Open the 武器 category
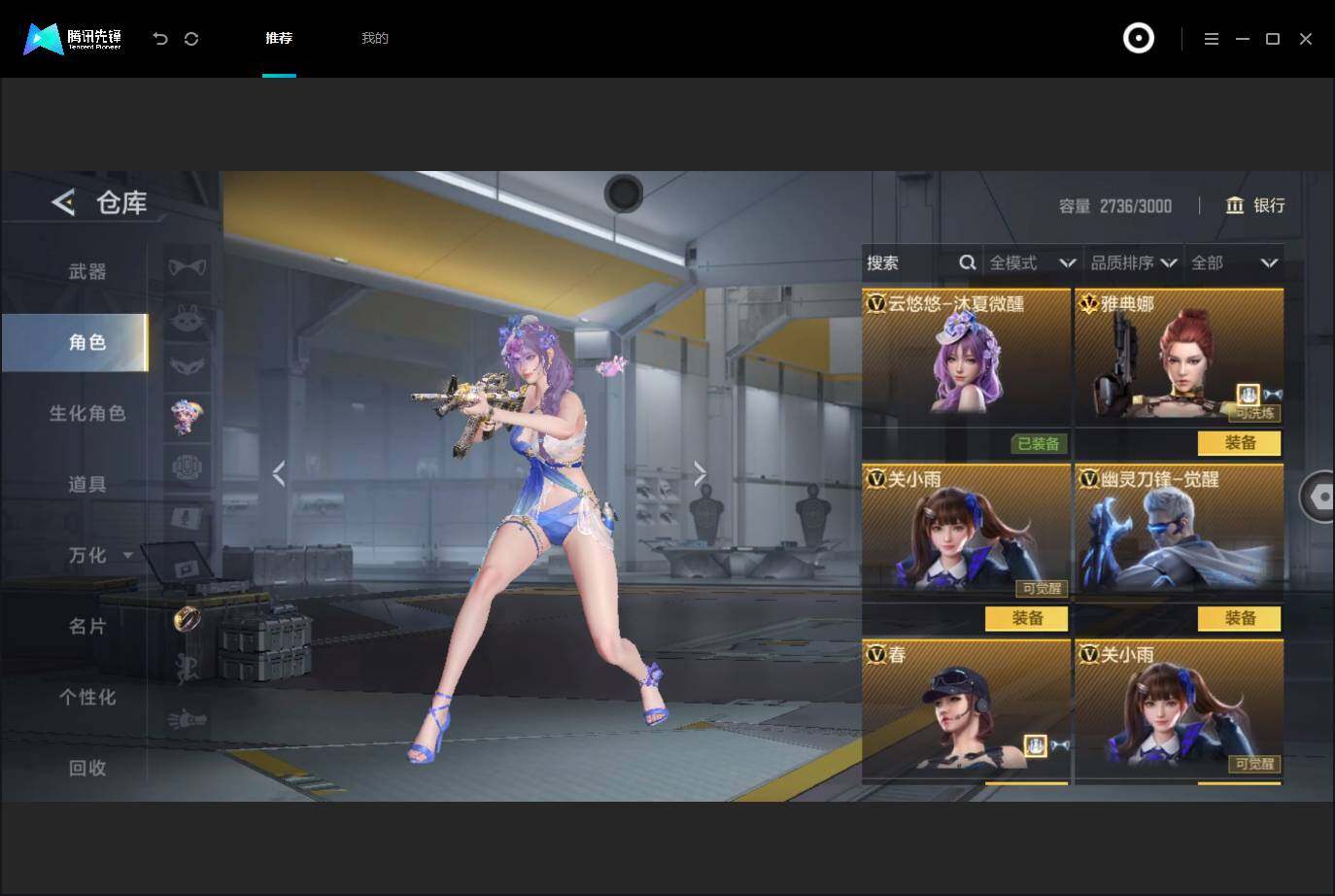Screen dimensions: 1335x896 point(87,272)
